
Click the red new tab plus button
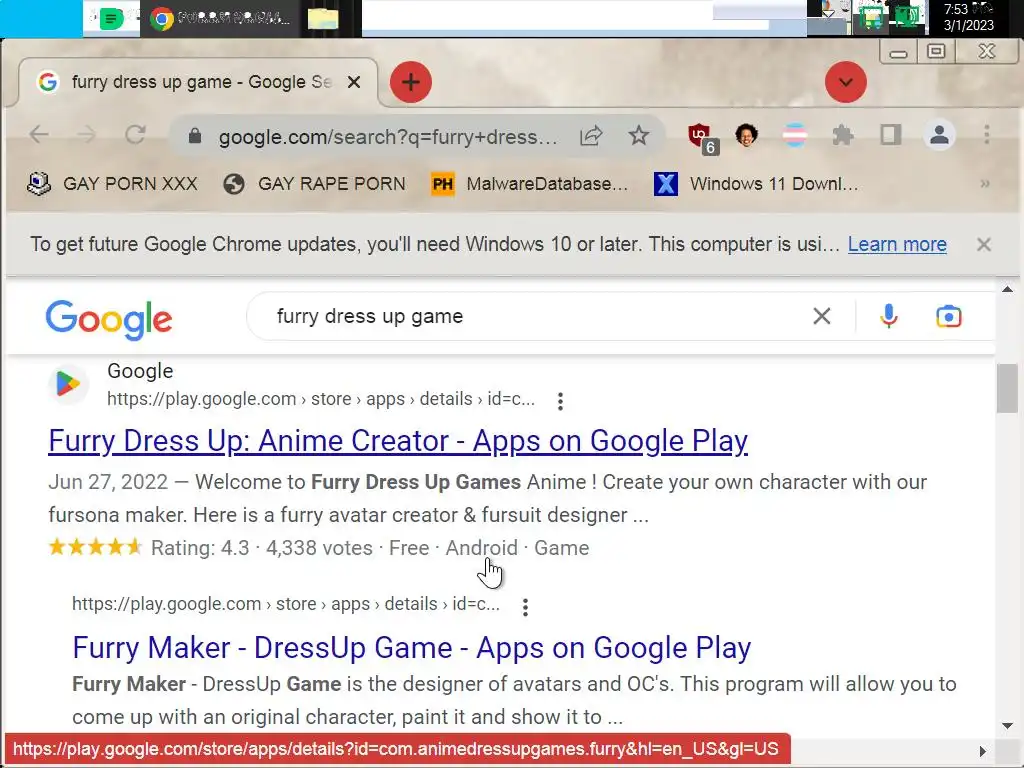(411, 82)
